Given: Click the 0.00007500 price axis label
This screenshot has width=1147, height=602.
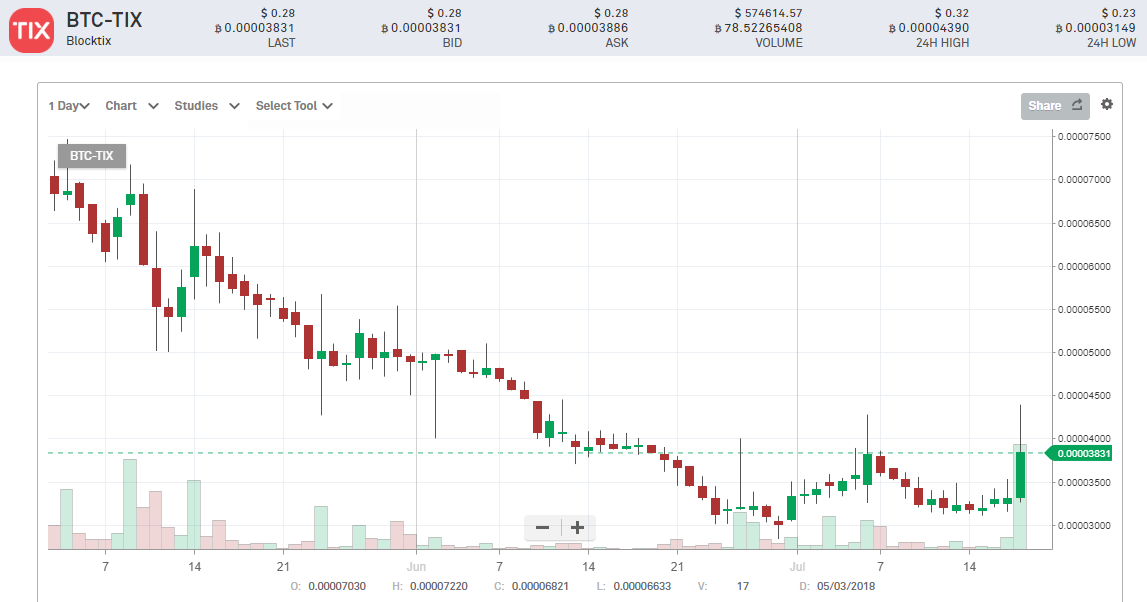Looking at the screenshot, I should pos(1084,137).
